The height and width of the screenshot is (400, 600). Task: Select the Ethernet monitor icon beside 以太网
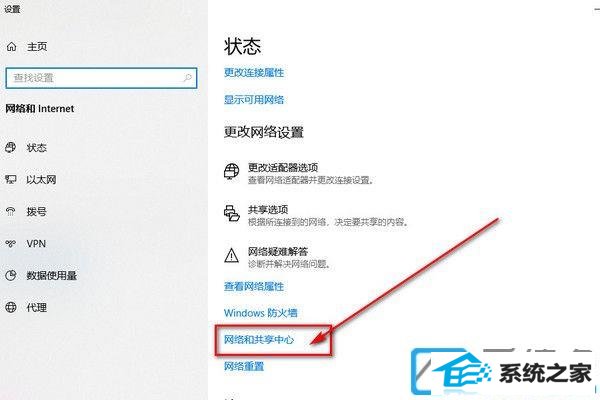pyautogui.click(x=11, y=179)
